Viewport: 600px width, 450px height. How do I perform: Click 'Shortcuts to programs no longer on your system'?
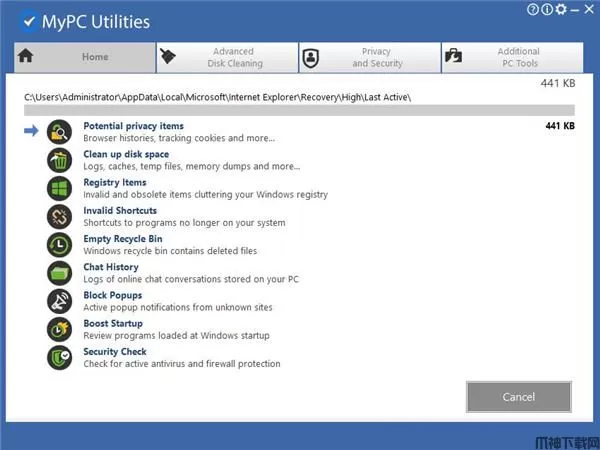pos(184,223)
